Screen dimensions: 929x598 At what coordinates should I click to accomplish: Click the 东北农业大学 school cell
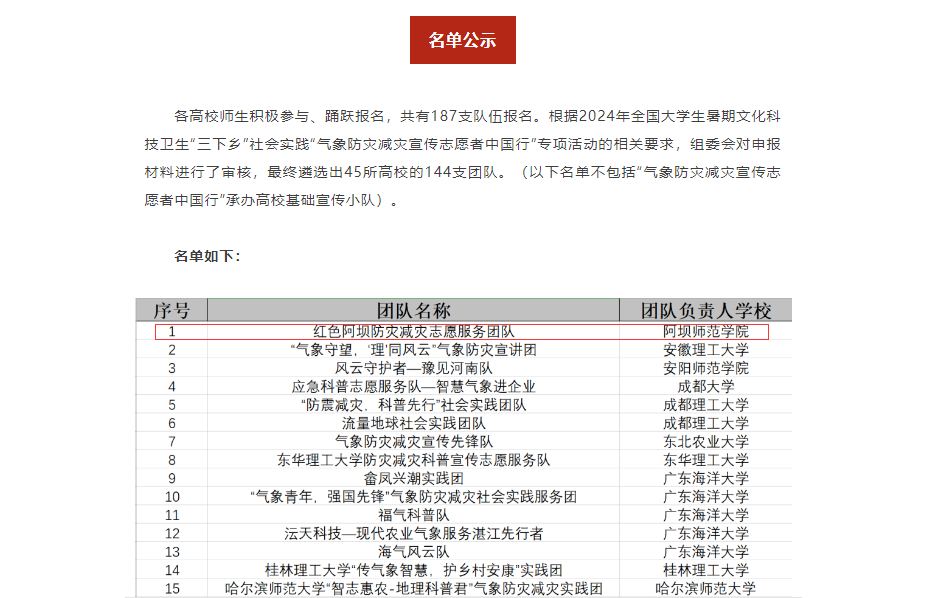705,441
